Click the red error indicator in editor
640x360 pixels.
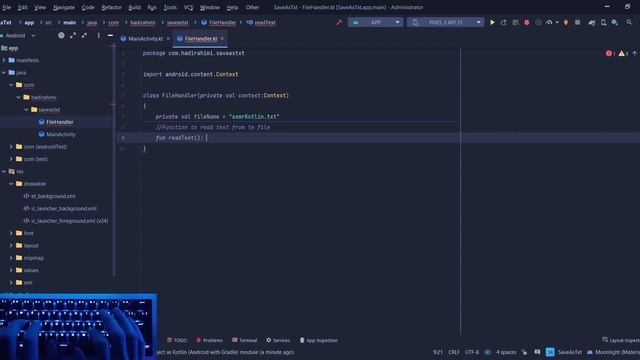pyautogui.click(x=610, y=53)
